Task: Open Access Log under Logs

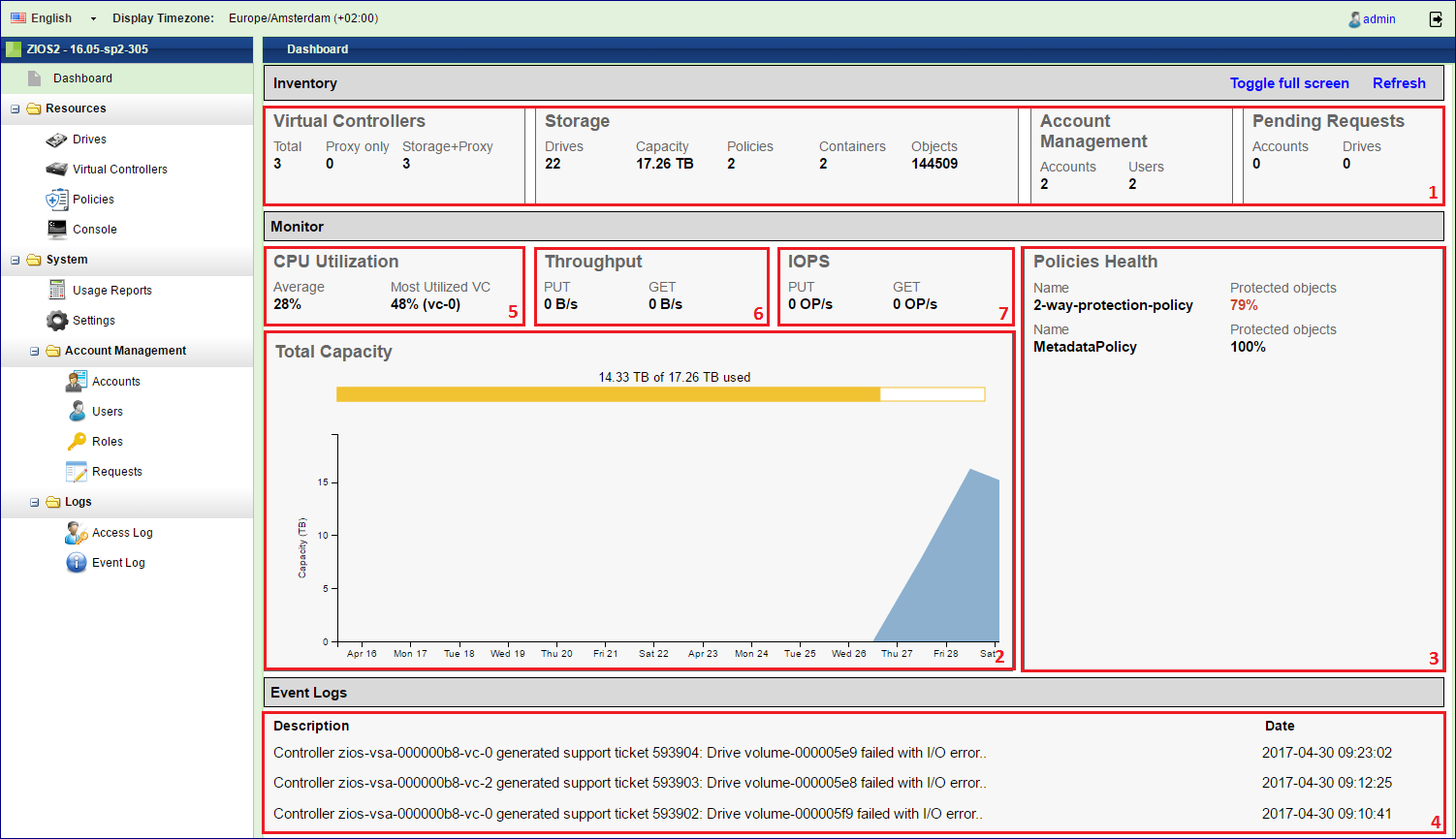Action: (122, 533)
